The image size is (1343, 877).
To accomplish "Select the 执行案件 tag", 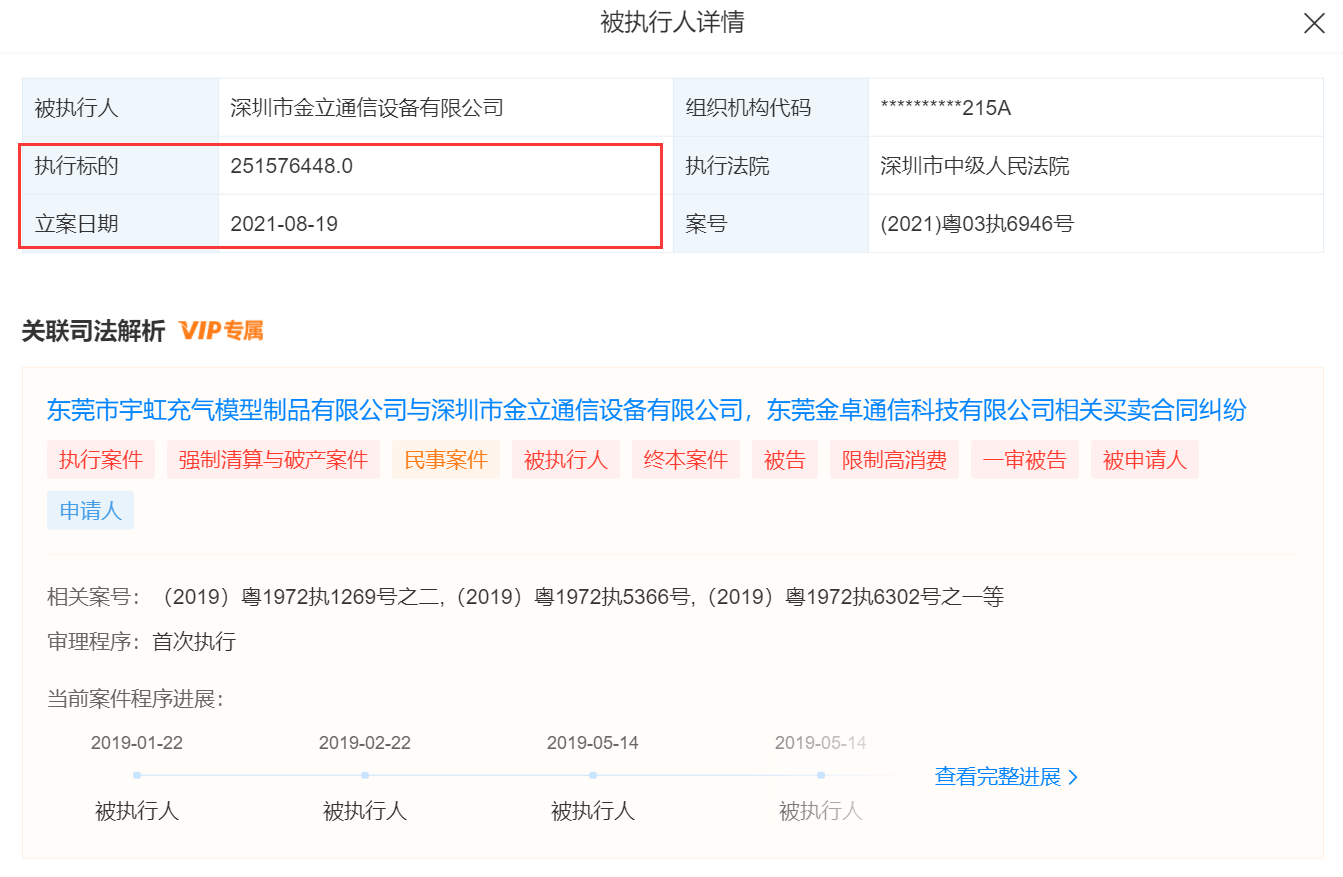I will tap(101, 460).
